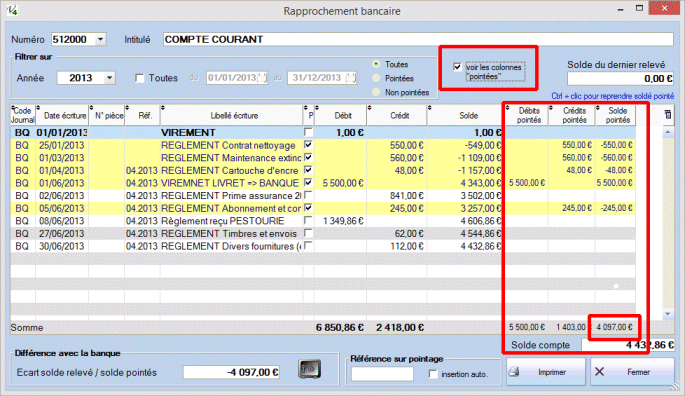Select the Toutes radio button filter
The image size is (685, 396).
pyautogui.click(x=376, y=64)
